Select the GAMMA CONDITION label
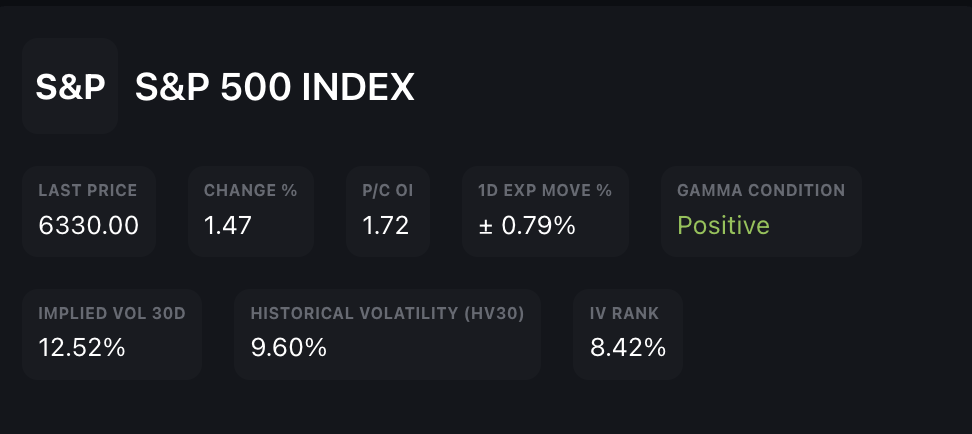 click(761, 190)
